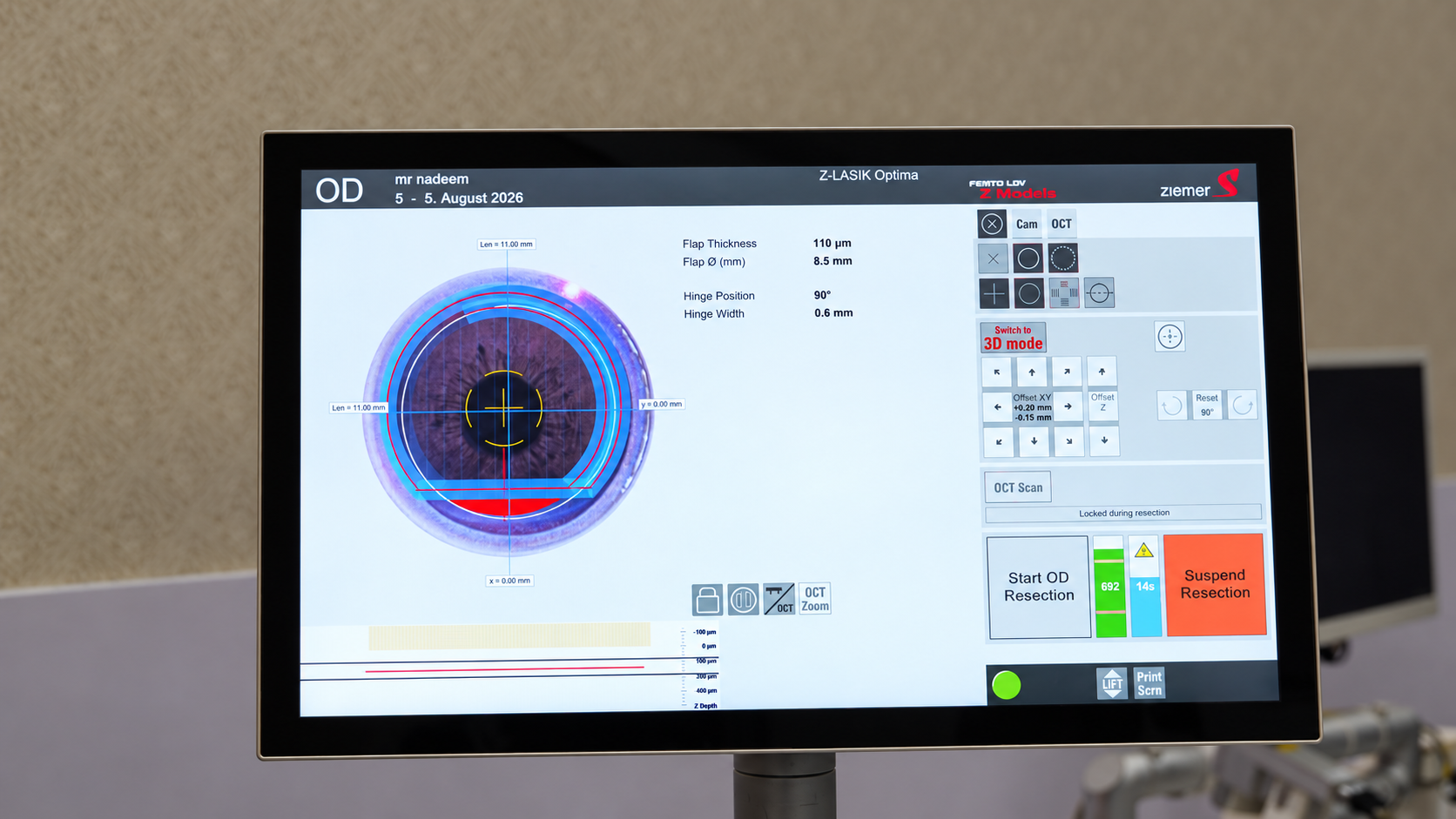Click Switch to 3D mode
Image resolution: width=1456 pixels, height=819 pixels.
pyautogui.click(x=1013, y=338)
